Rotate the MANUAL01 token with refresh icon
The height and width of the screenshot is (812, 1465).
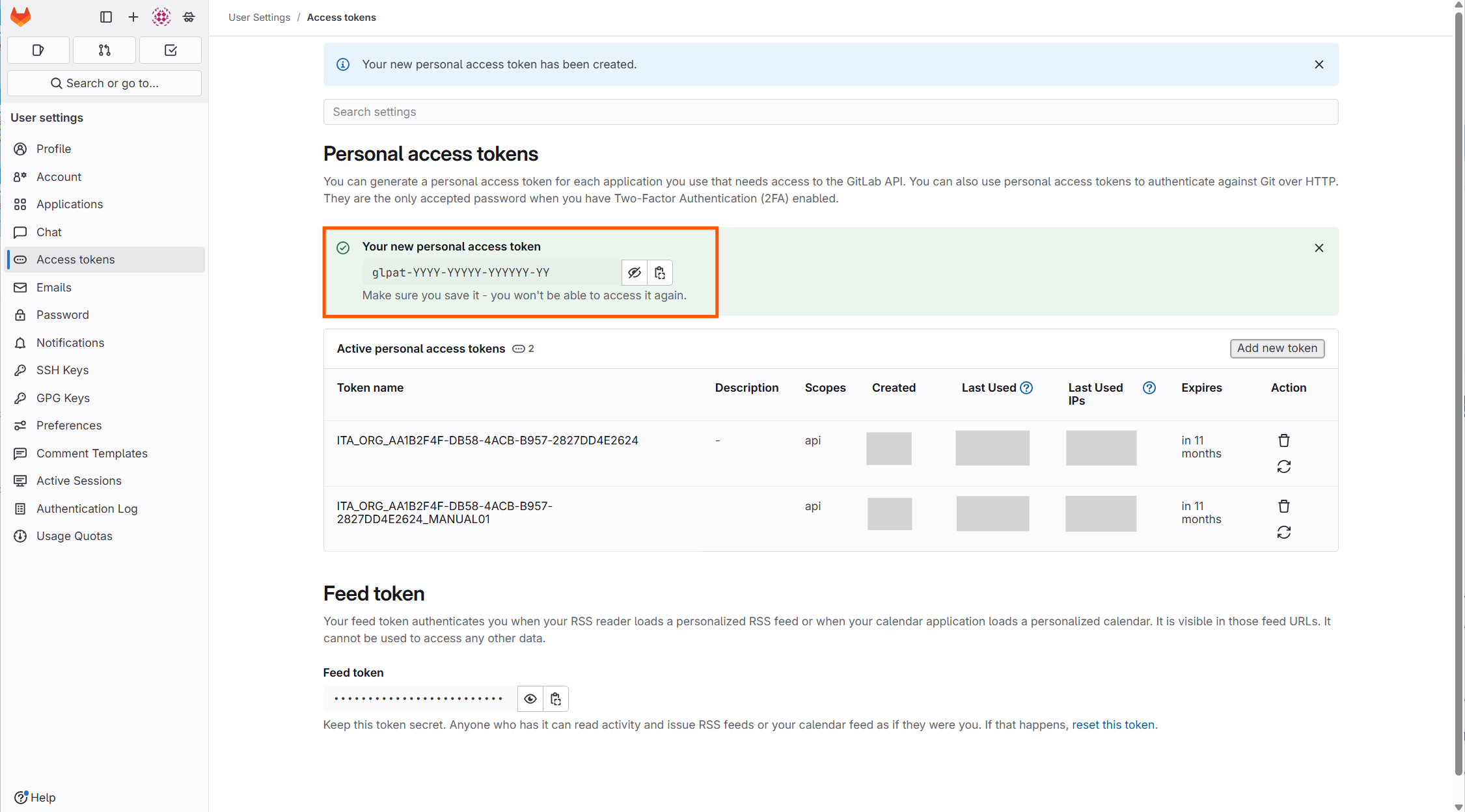coord(1283,533)
